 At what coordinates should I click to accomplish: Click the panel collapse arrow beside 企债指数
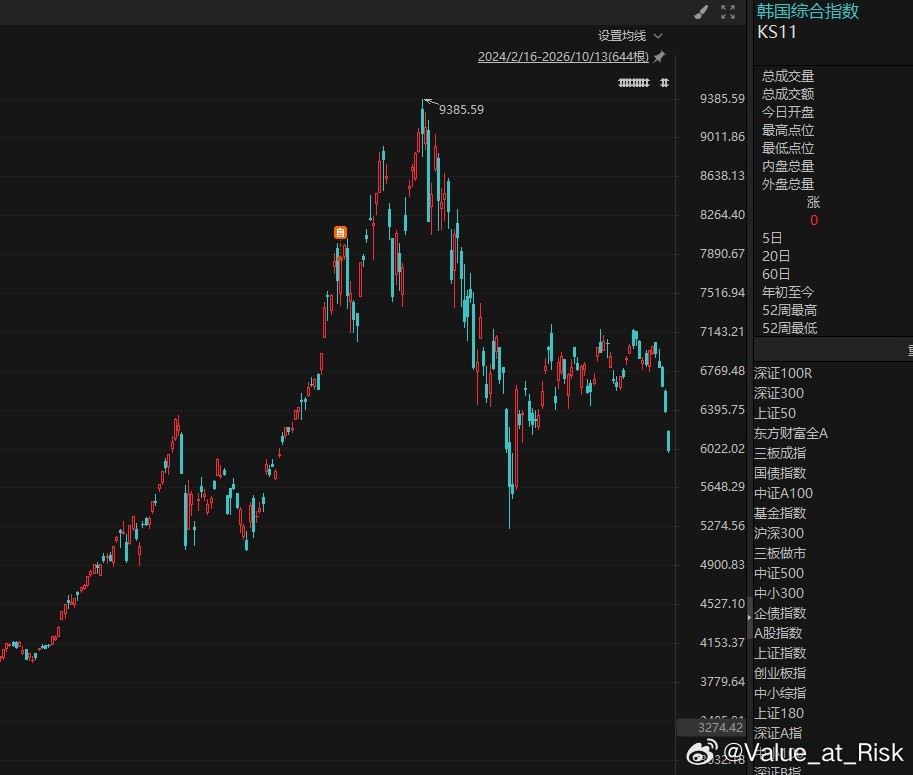[749, 617]
